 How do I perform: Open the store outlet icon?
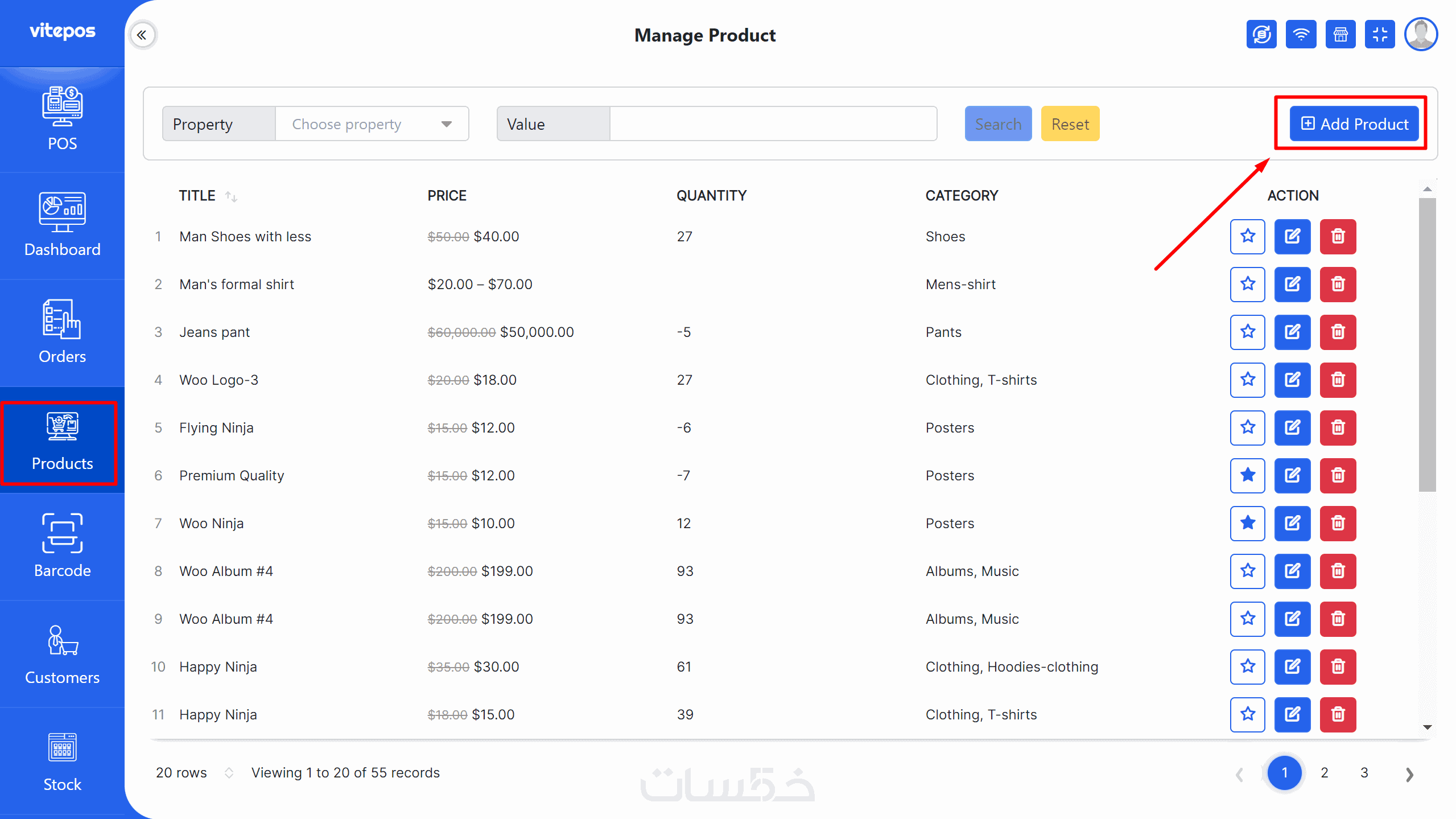[1340, 35]
